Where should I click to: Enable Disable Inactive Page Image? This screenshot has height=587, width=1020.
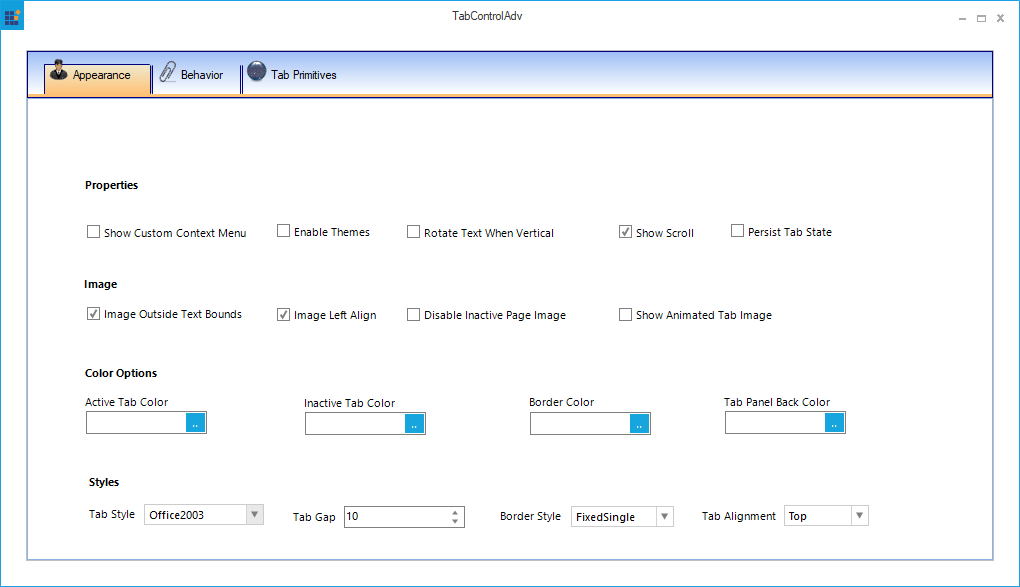coord(413,314)
